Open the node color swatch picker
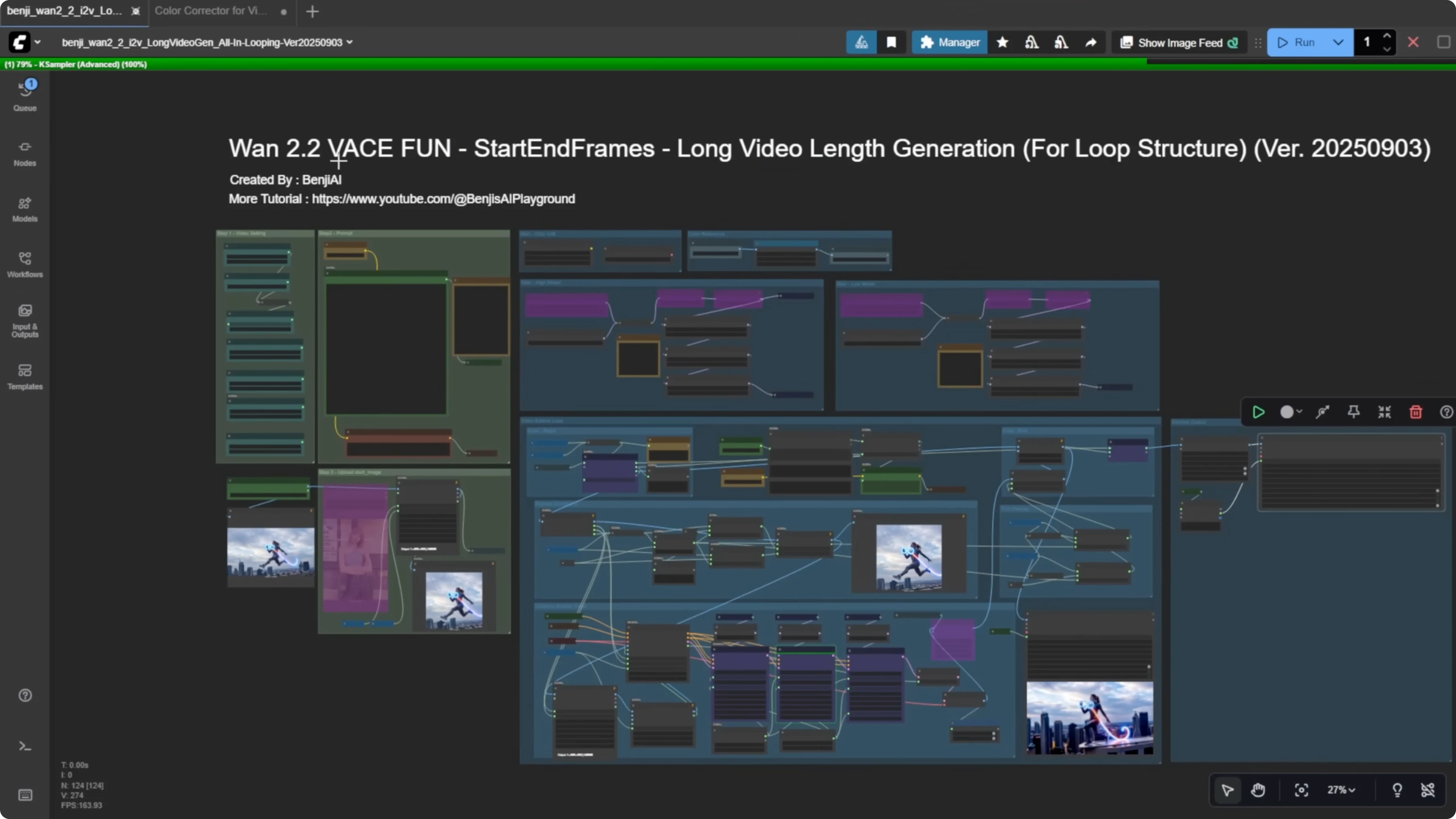This screenshot has width=1456, height=819. 1290,412
